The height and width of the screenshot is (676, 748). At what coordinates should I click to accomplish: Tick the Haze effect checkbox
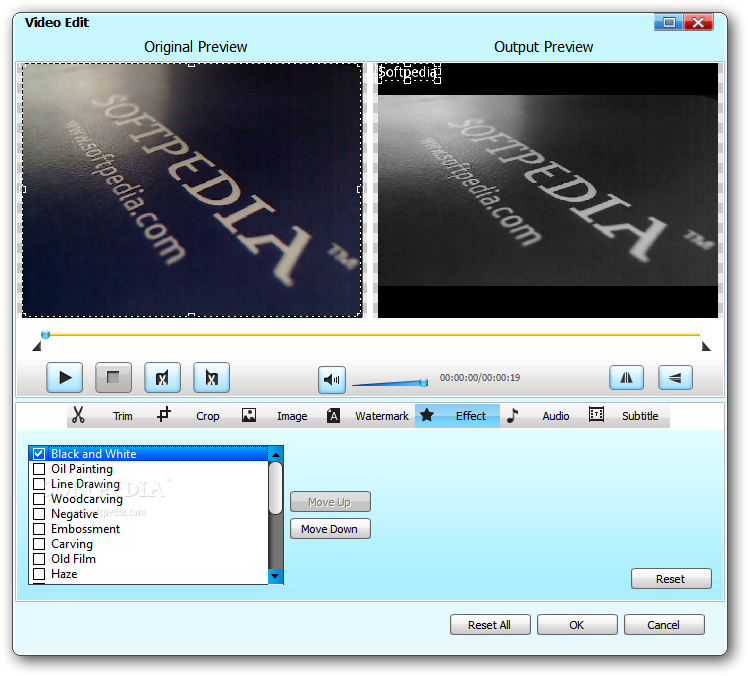click(x=39, y=574)
